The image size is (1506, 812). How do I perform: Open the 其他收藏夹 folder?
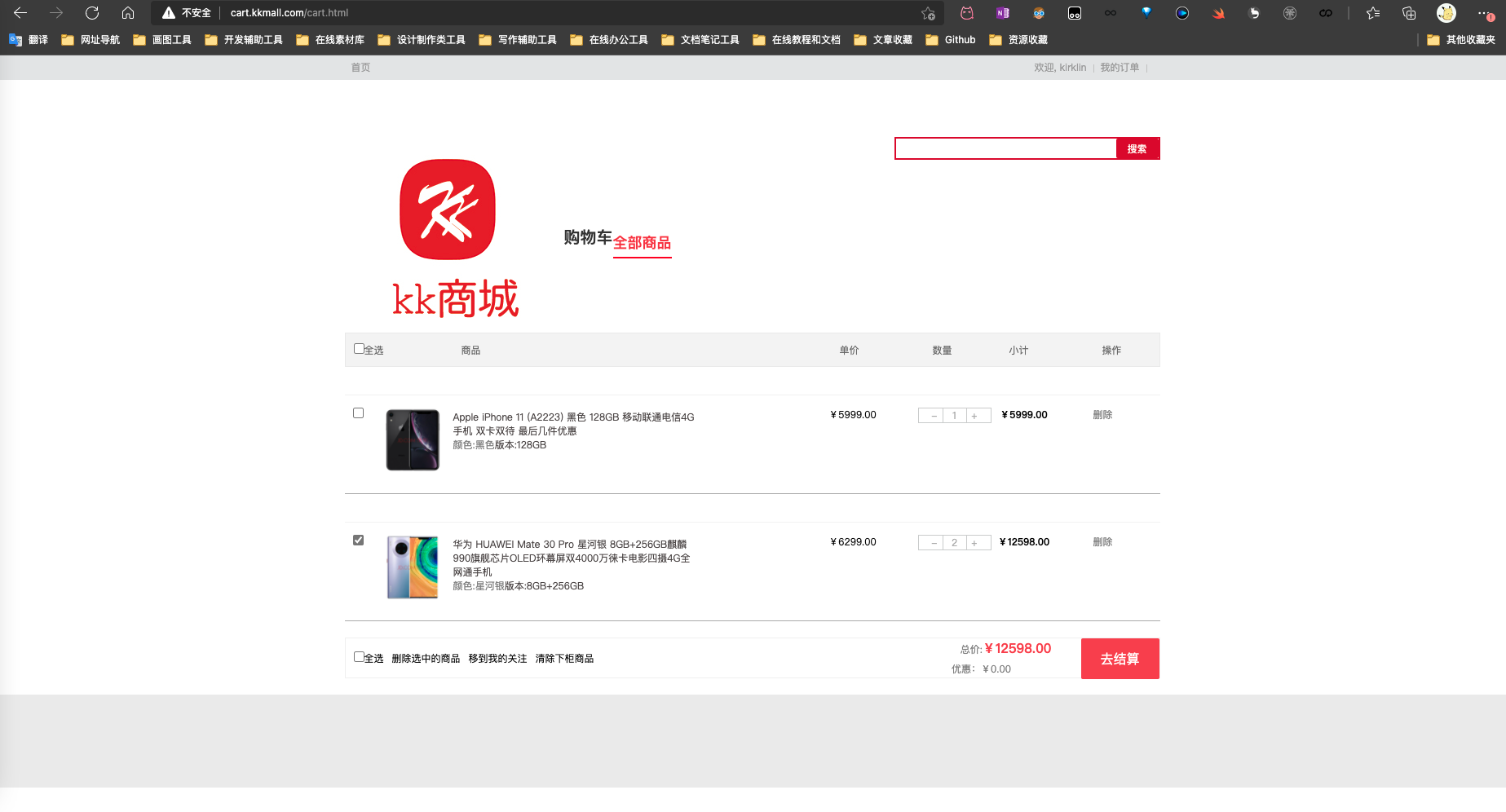coord(1461,40)
